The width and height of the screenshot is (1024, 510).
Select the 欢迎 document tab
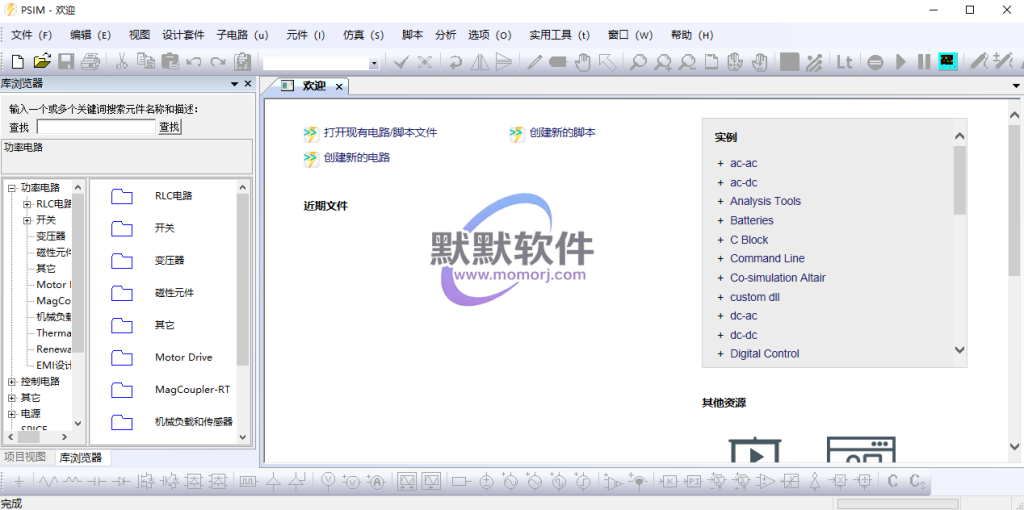(313, 86)
